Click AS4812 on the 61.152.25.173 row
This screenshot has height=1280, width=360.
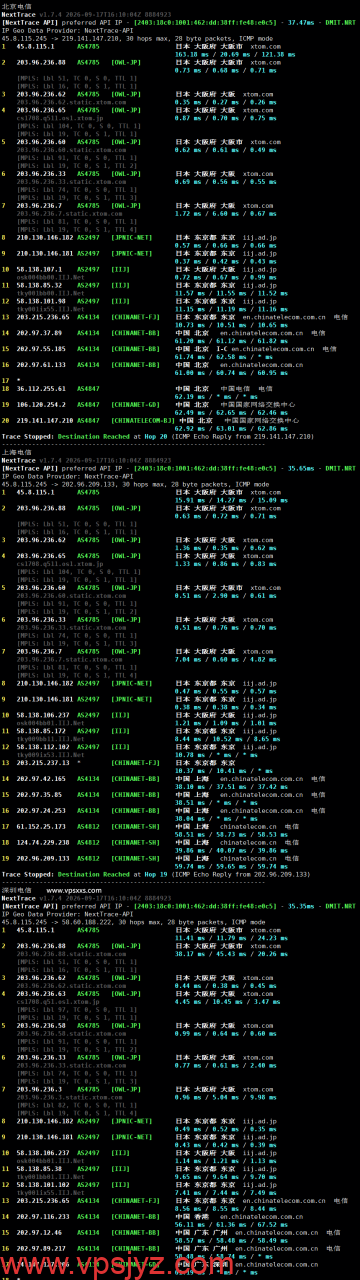tap(88, 826)
